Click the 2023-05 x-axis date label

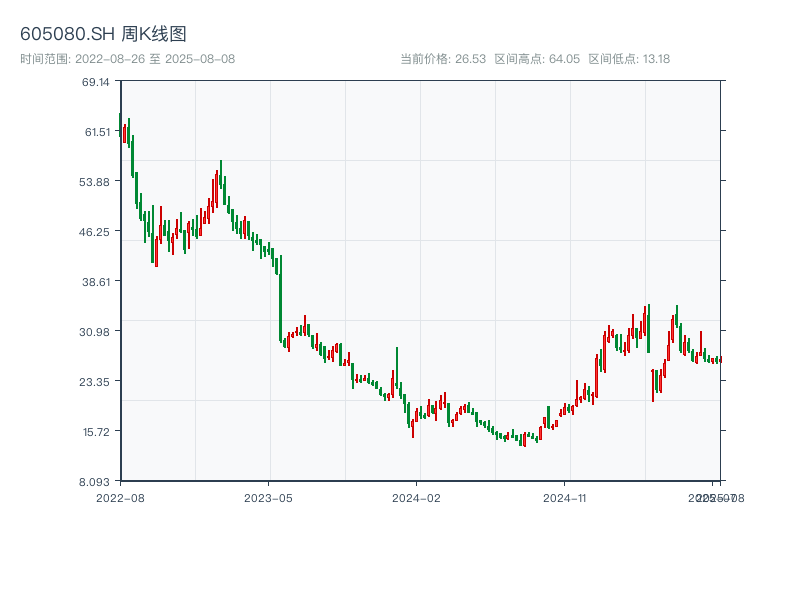(268, 497)
